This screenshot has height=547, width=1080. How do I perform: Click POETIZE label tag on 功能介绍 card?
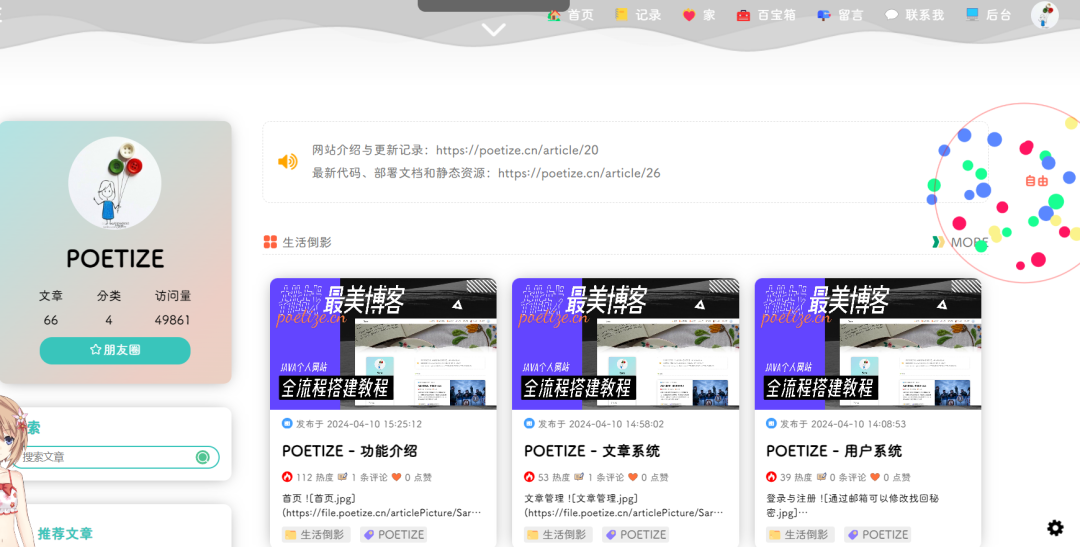394,535
